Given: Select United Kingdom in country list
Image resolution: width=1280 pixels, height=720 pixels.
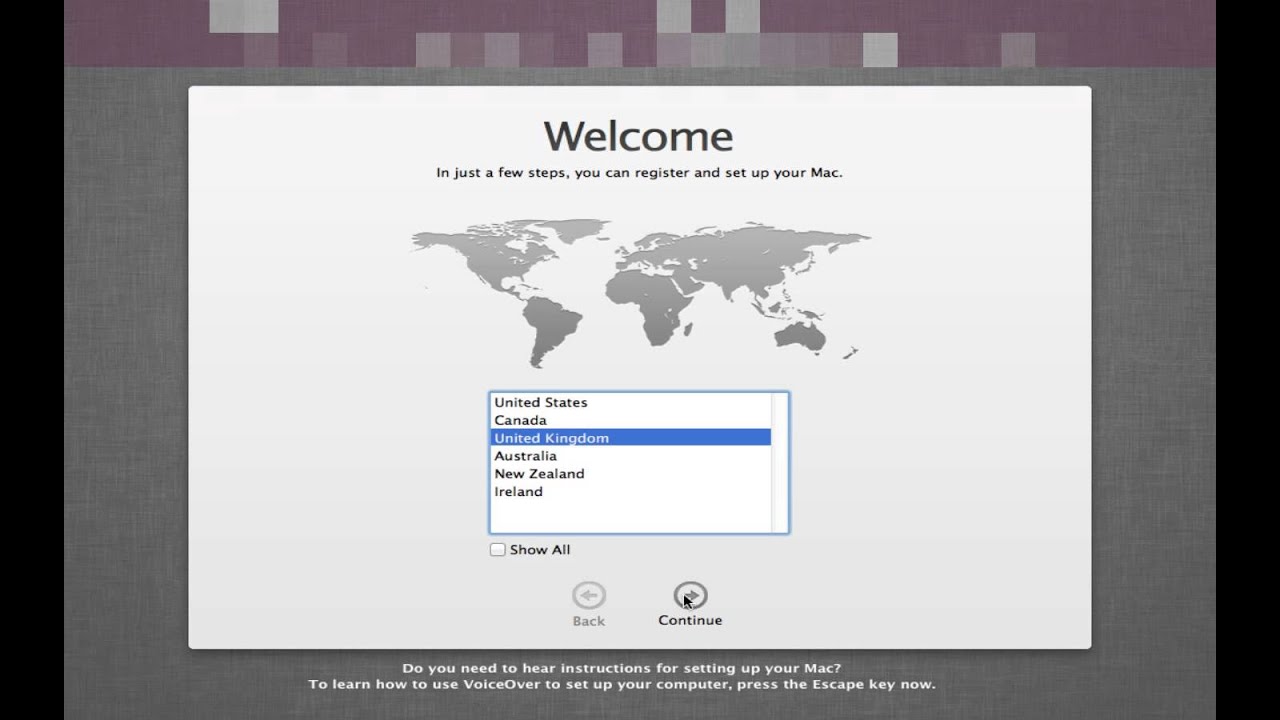Looking at the screenshot, I should [631, 438].
